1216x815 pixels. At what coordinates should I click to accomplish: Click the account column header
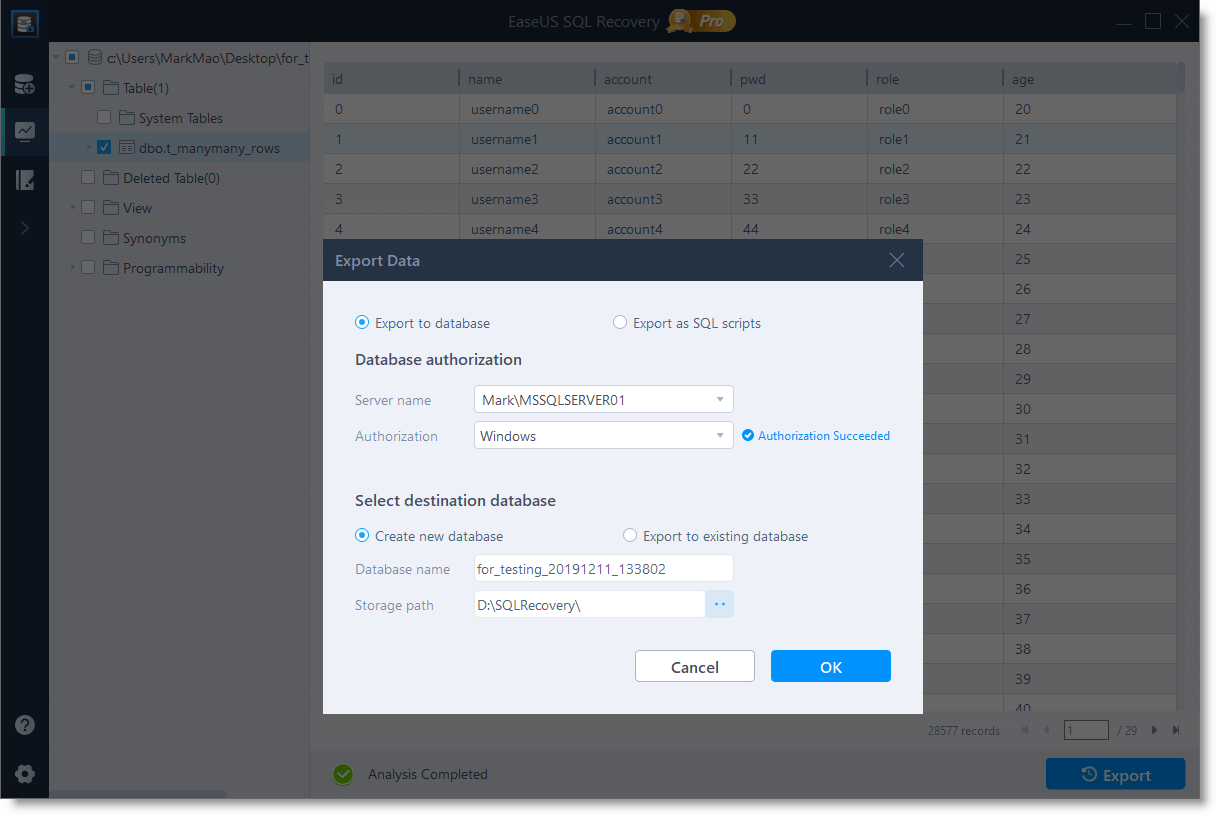pyautogui.click(x=662, y=79)
